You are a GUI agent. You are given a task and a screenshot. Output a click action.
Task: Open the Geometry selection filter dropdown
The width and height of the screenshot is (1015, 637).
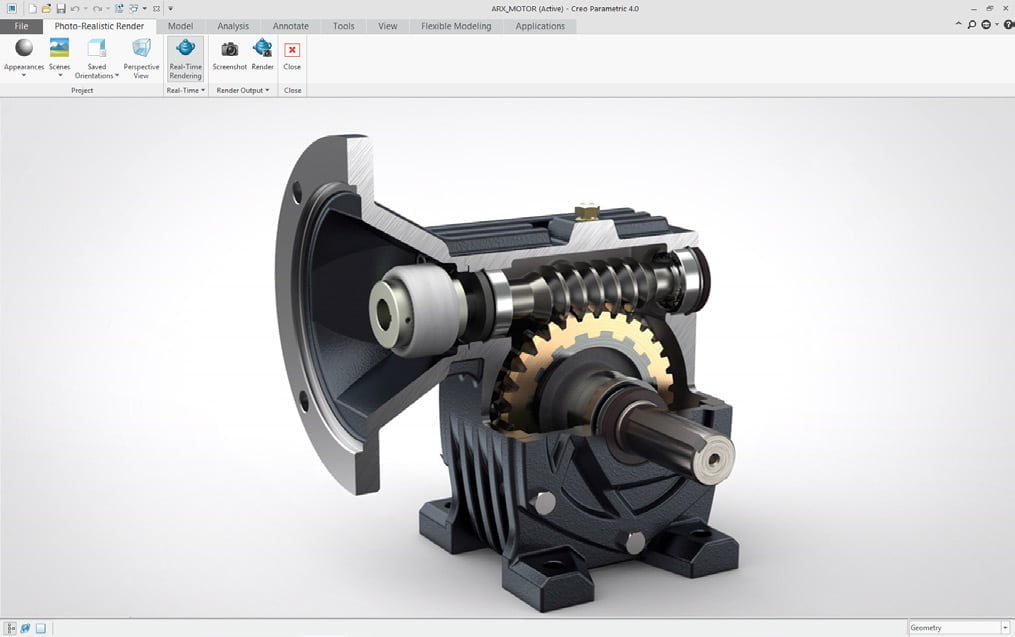click(x=1004, y=628)
